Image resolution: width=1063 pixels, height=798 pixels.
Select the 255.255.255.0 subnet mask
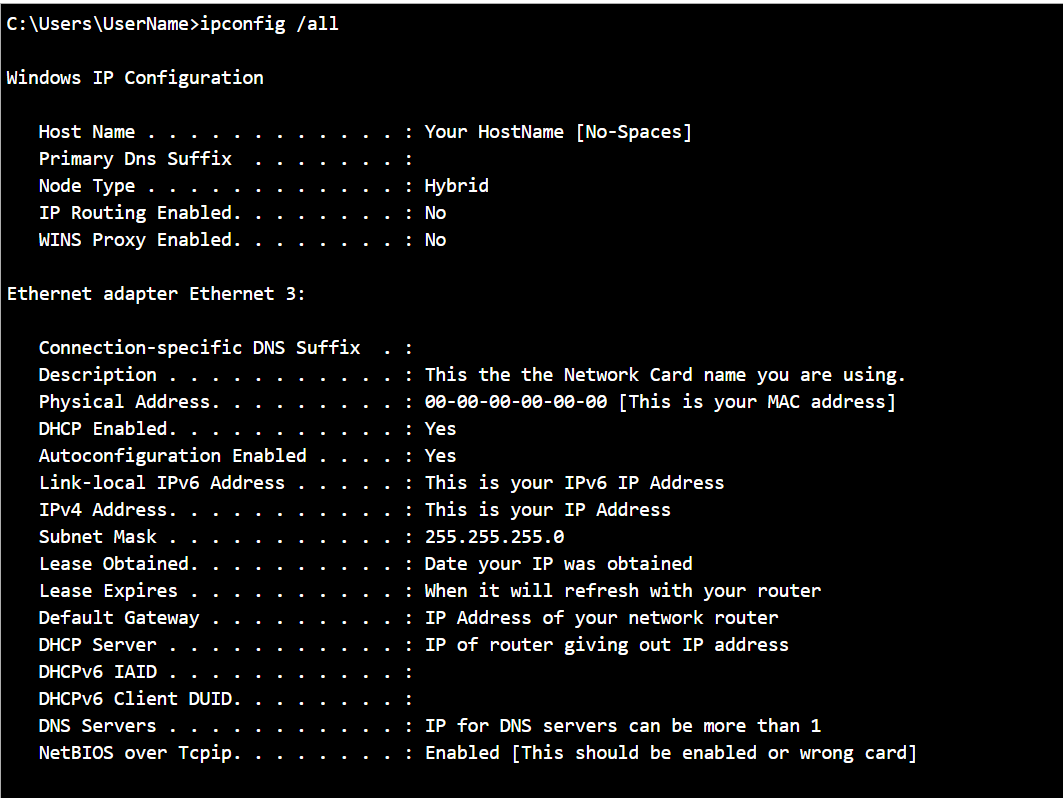(494, 537)
